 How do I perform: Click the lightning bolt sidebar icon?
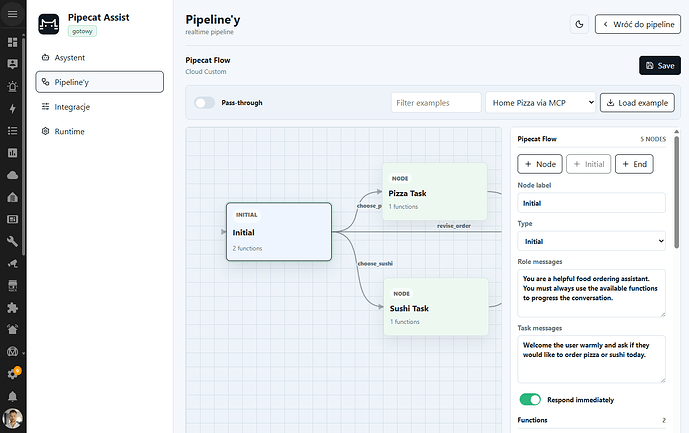pos(12,109)
